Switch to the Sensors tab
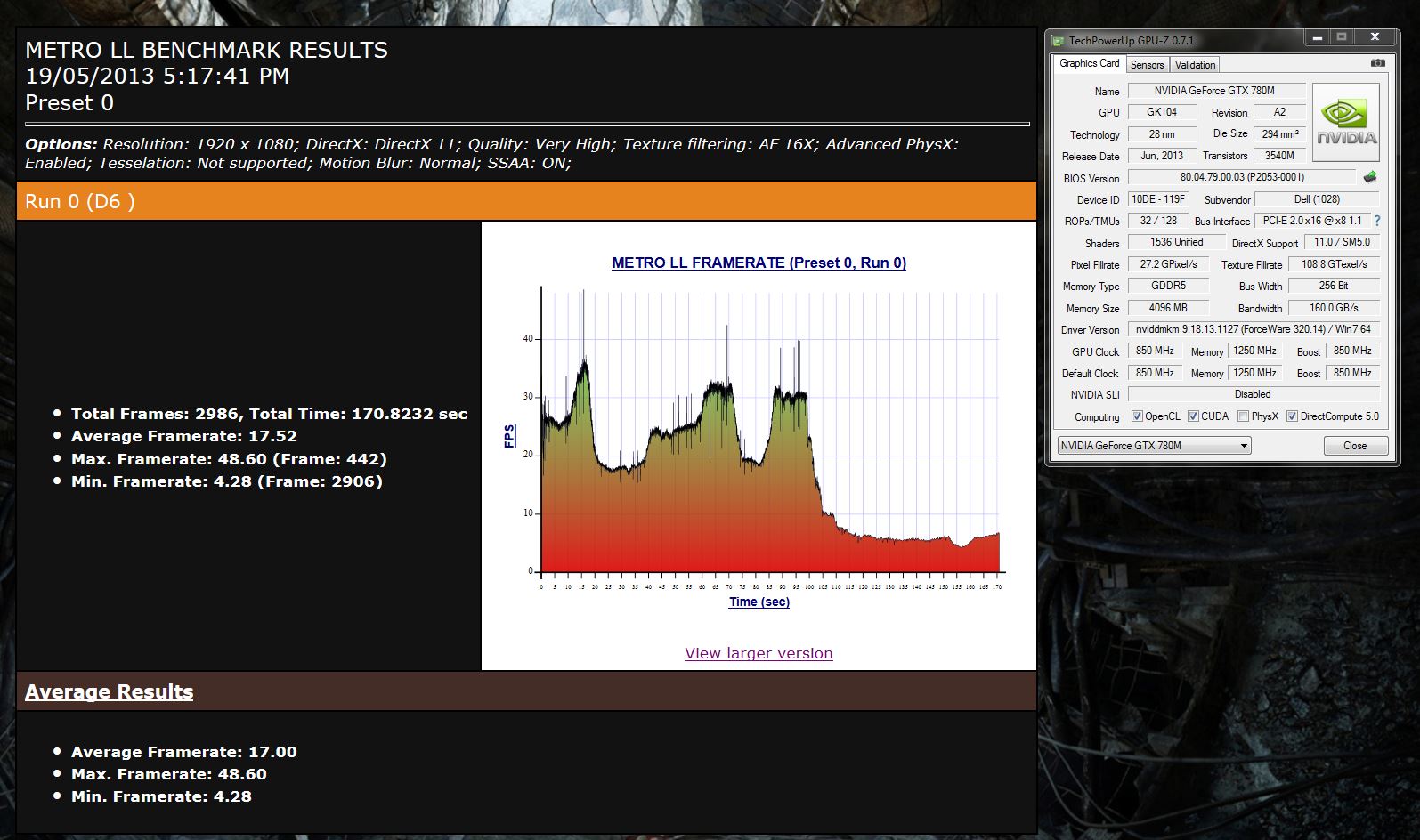The width and height of the screenshot is (1420, 840). pyautogui.click(x=1147, y=65)
